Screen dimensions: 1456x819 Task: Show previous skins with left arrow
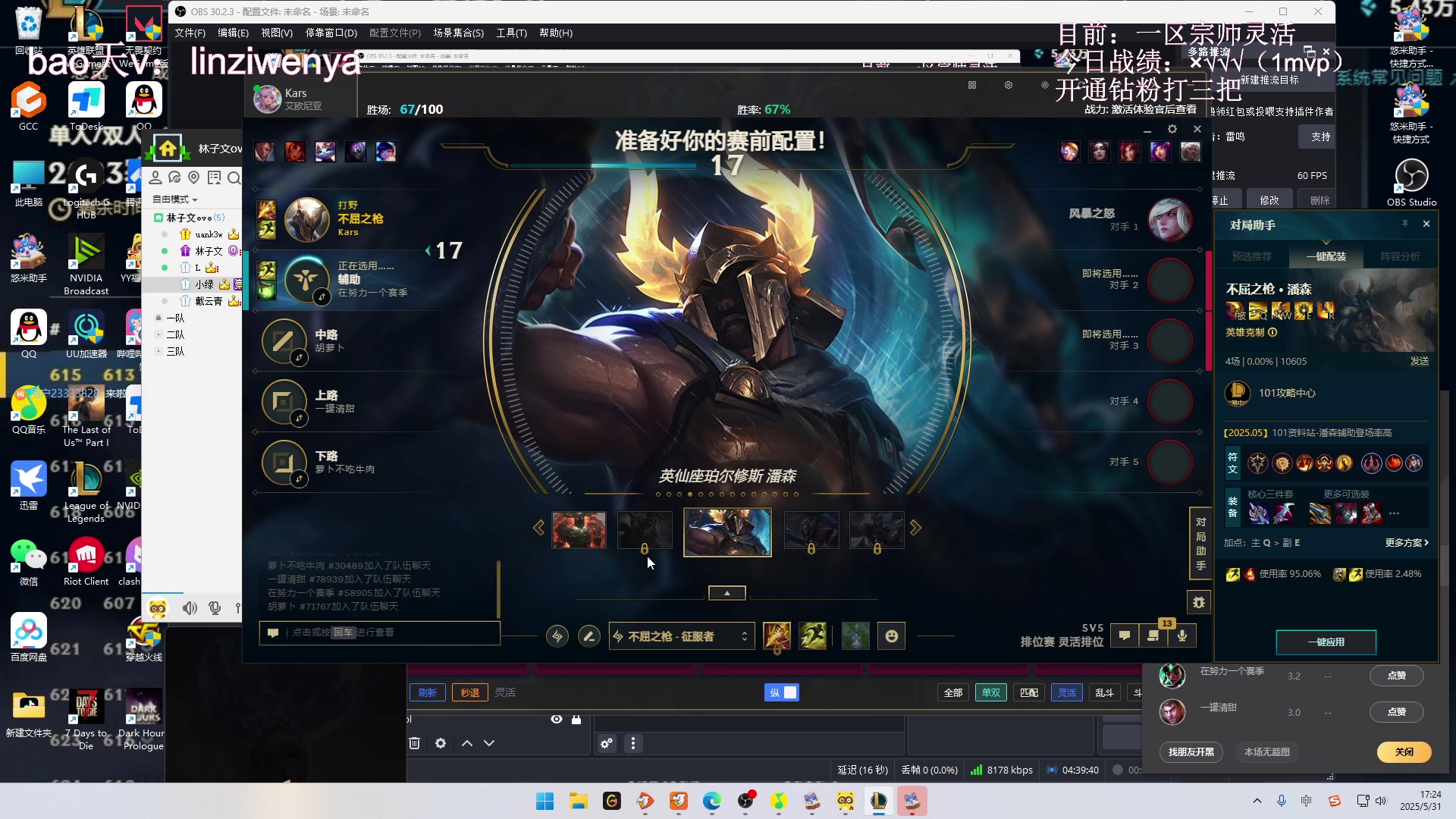pos(538,528)
